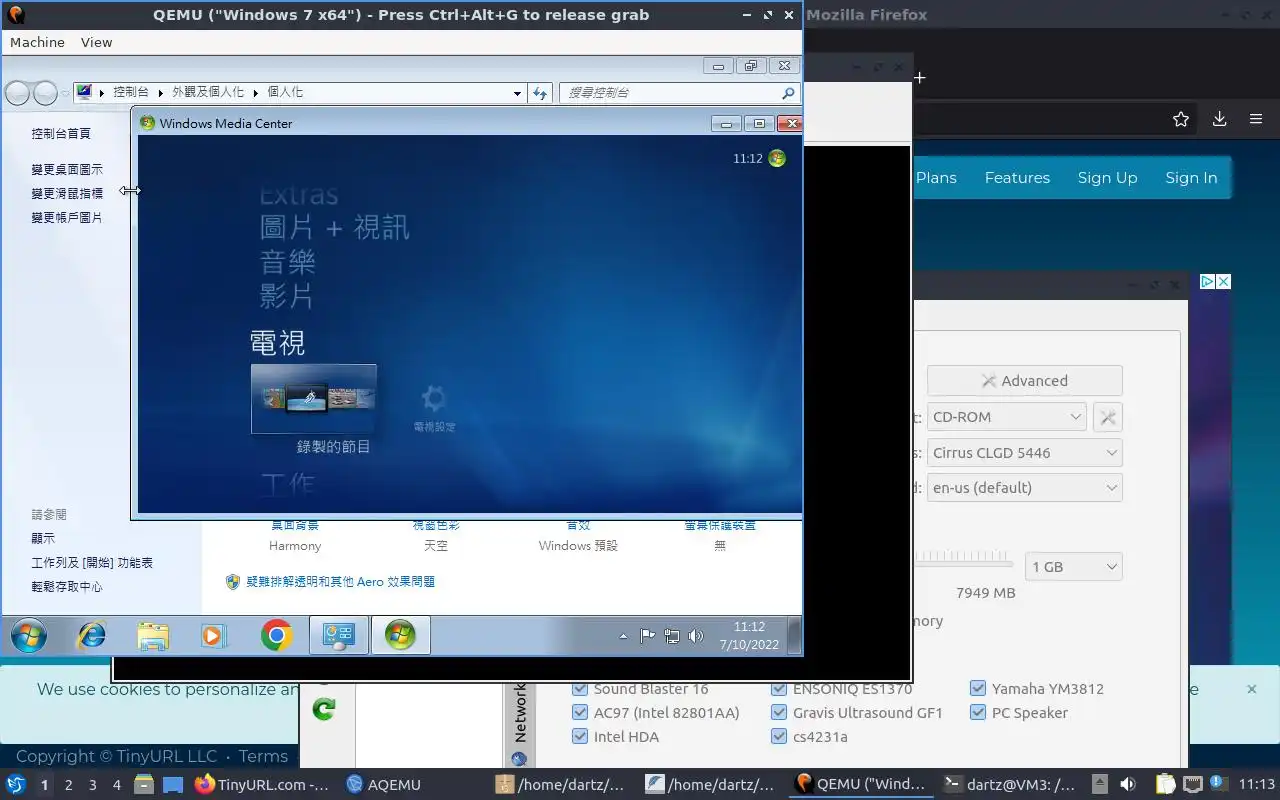Close the ad with X icon
This screenshot has width=1280, height=800.
point(1223,282)
